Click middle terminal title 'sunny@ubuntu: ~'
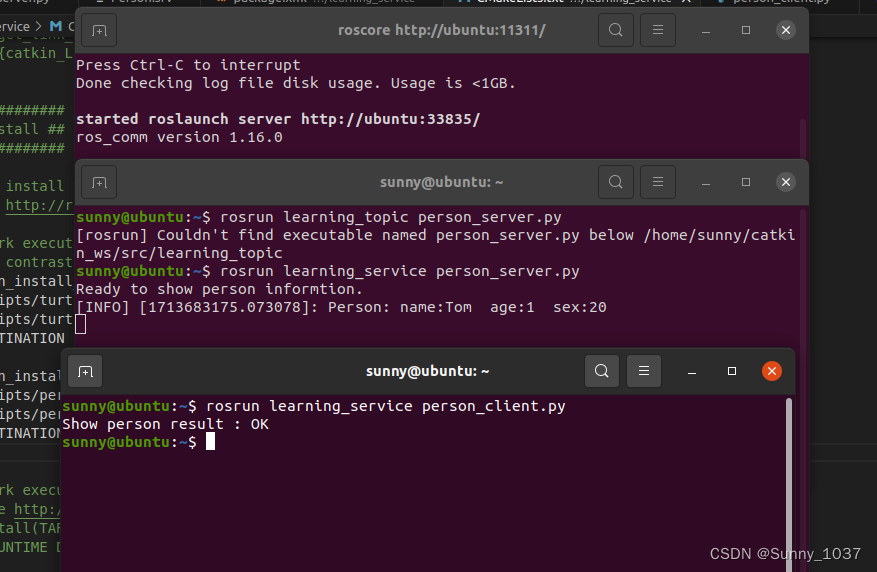 point(441,182)
